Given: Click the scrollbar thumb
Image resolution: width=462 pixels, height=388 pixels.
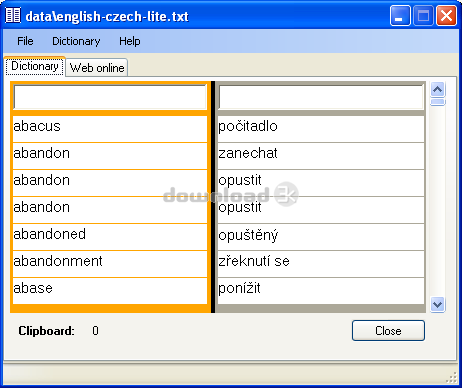Looking at the screenshot, I should [437, 102].
